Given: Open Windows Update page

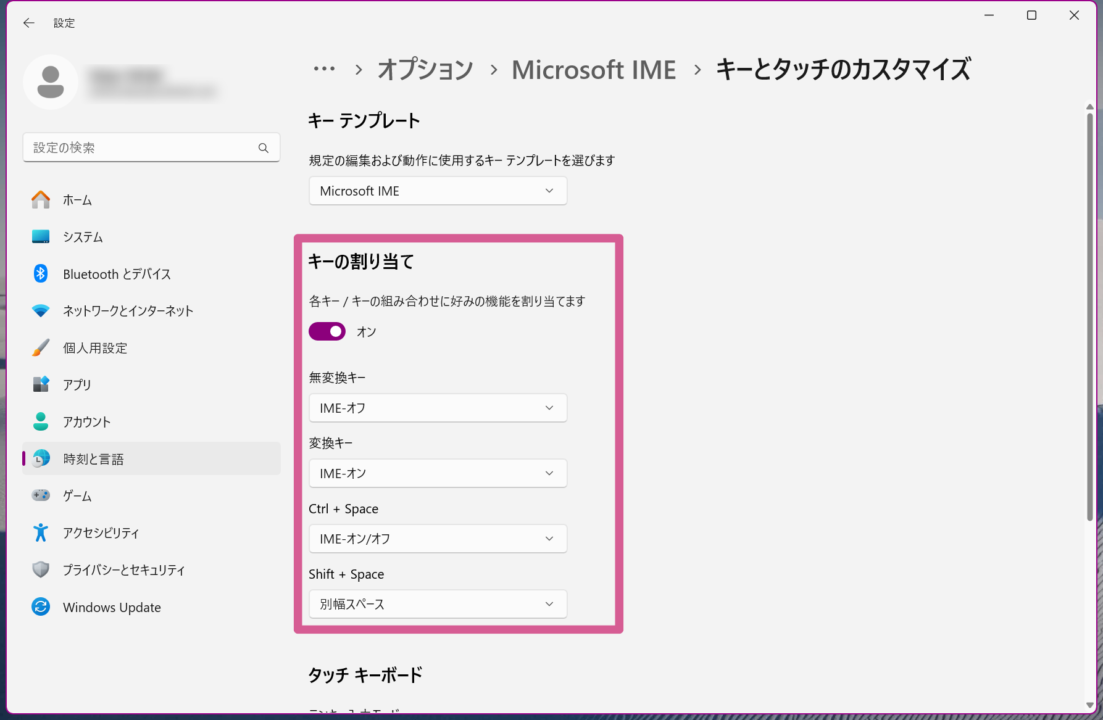Looking at the screenshot, I should click(151, 607).
